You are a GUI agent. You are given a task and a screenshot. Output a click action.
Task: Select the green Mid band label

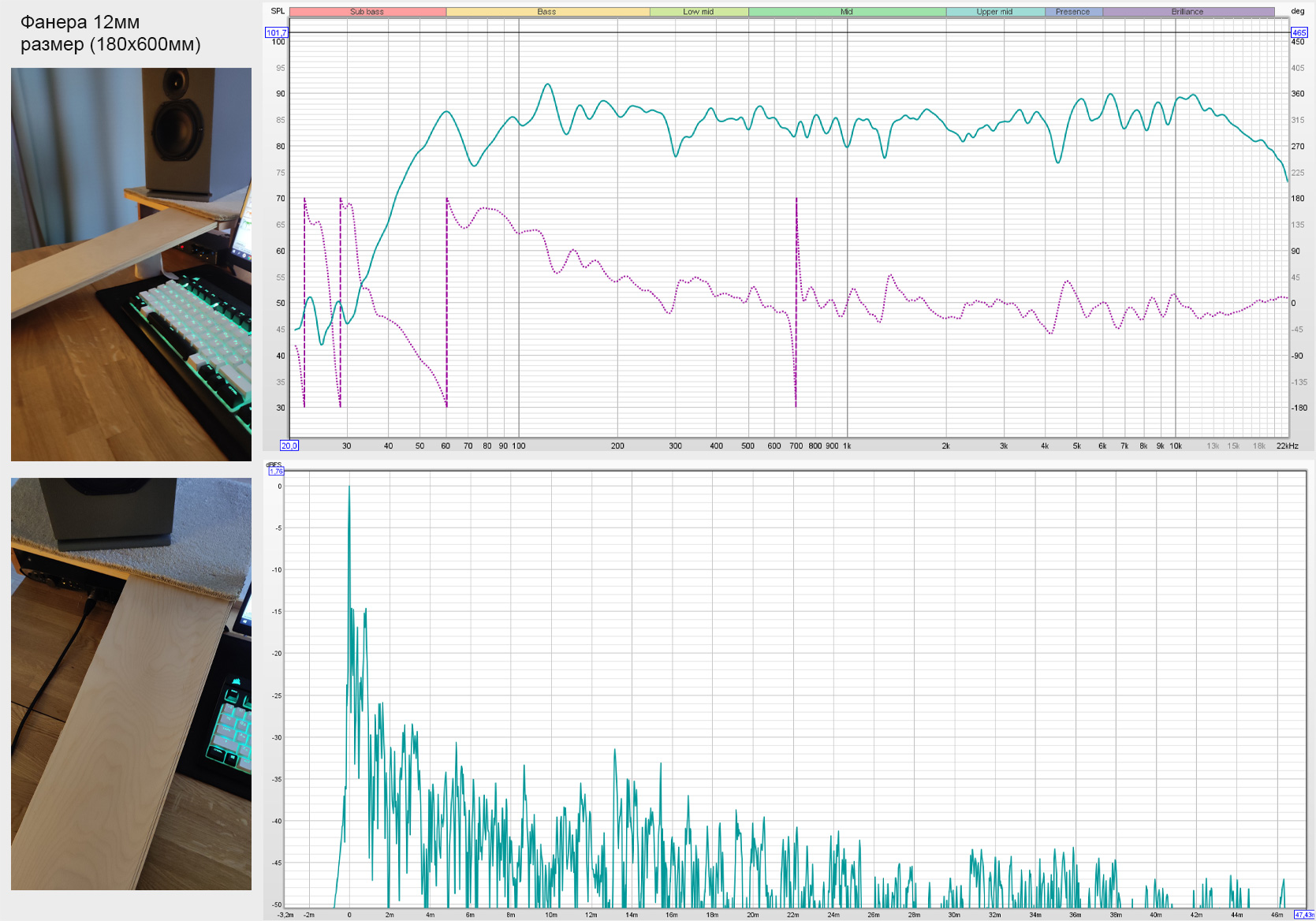pos(847,12)
